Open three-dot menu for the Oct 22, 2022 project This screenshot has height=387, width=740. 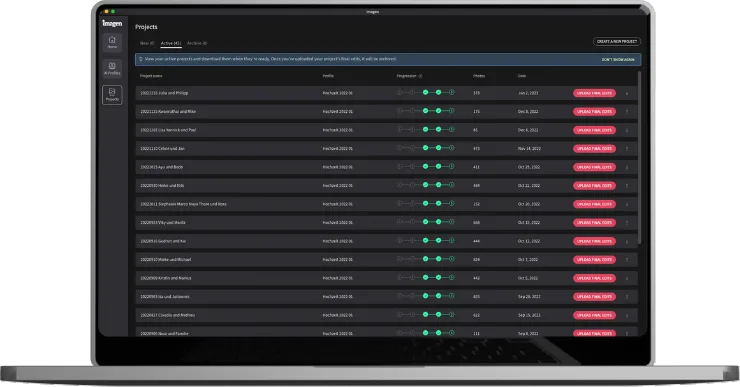(627, 186)
